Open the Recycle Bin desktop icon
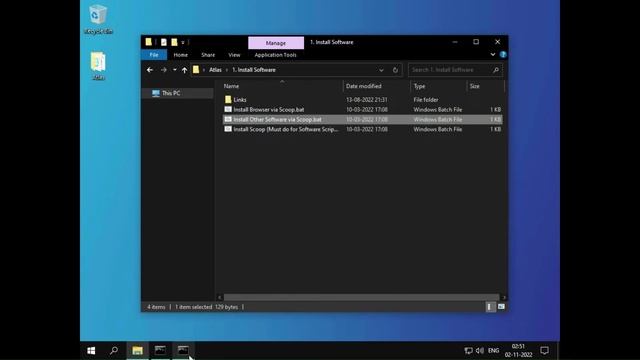The width and height of the screenshot is (640, 360). pyautogui.click(x=98, y=20)
